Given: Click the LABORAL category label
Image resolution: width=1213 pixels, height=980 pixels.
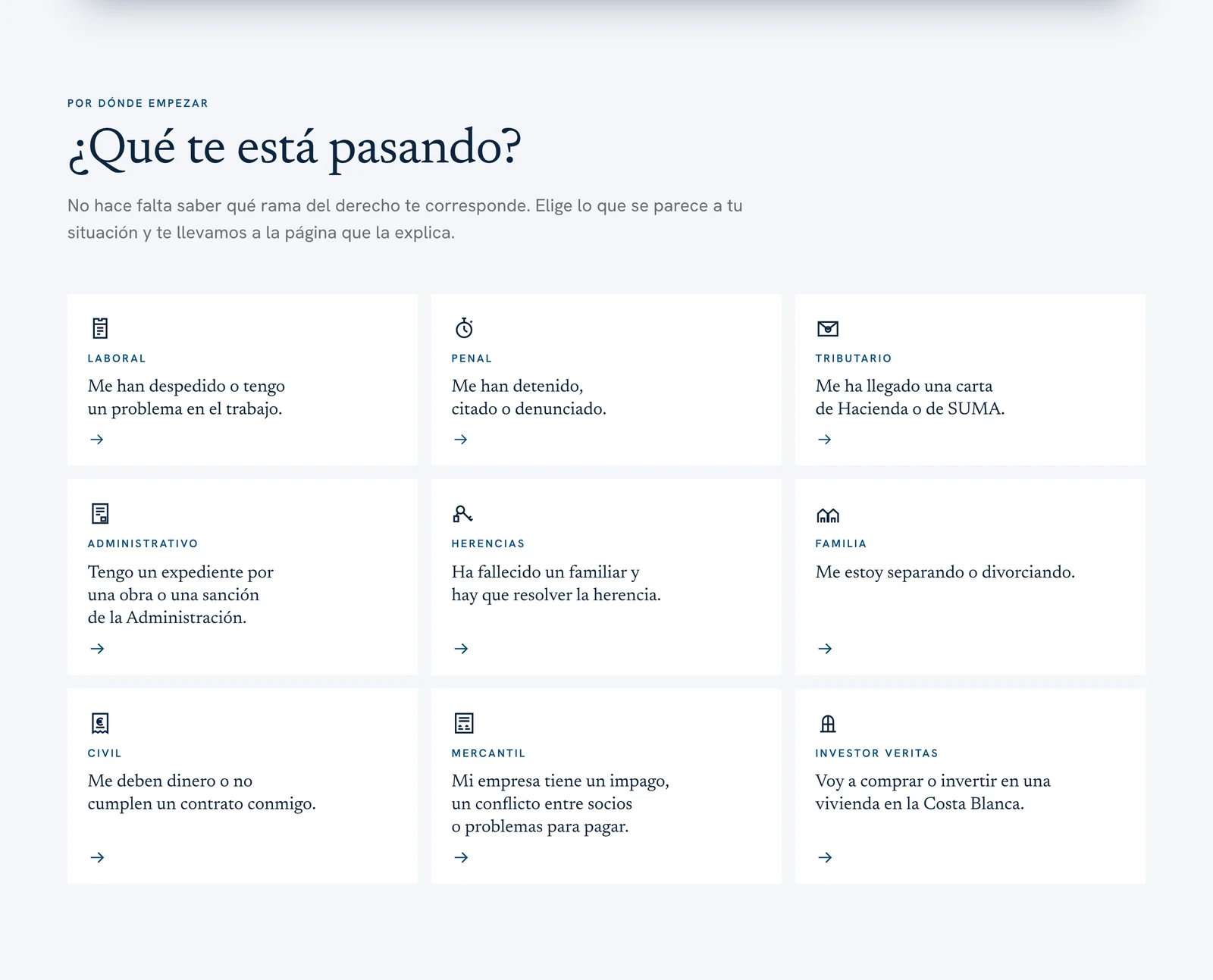Looking at the screenshot, I should click(117, 358).
